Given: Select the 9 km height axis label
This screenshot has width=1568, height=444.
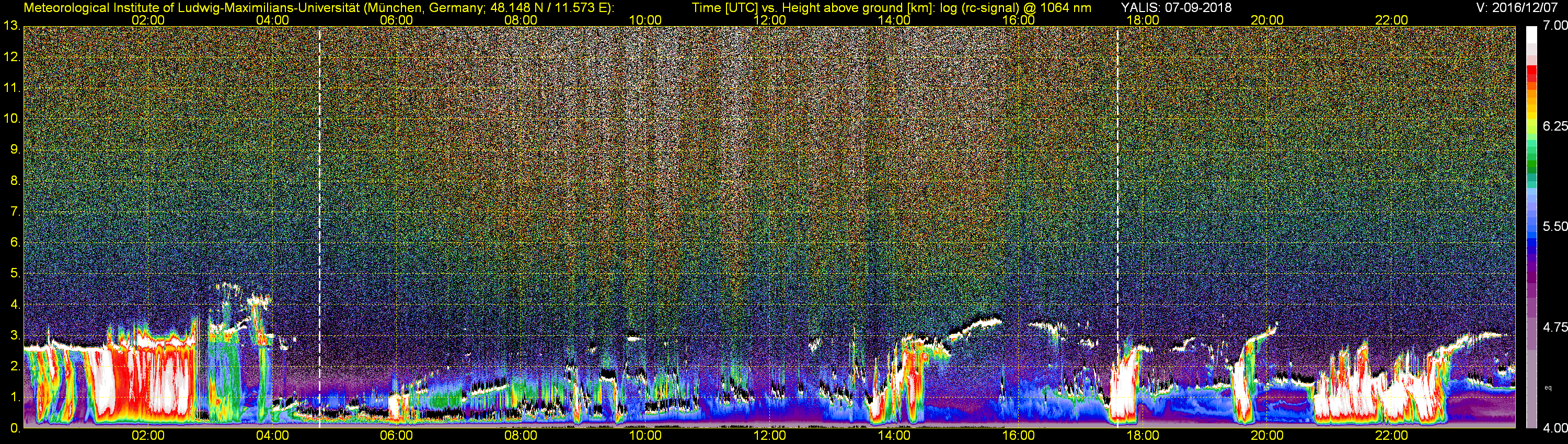Looking at the screenshot, I should (x=15, y=149).
